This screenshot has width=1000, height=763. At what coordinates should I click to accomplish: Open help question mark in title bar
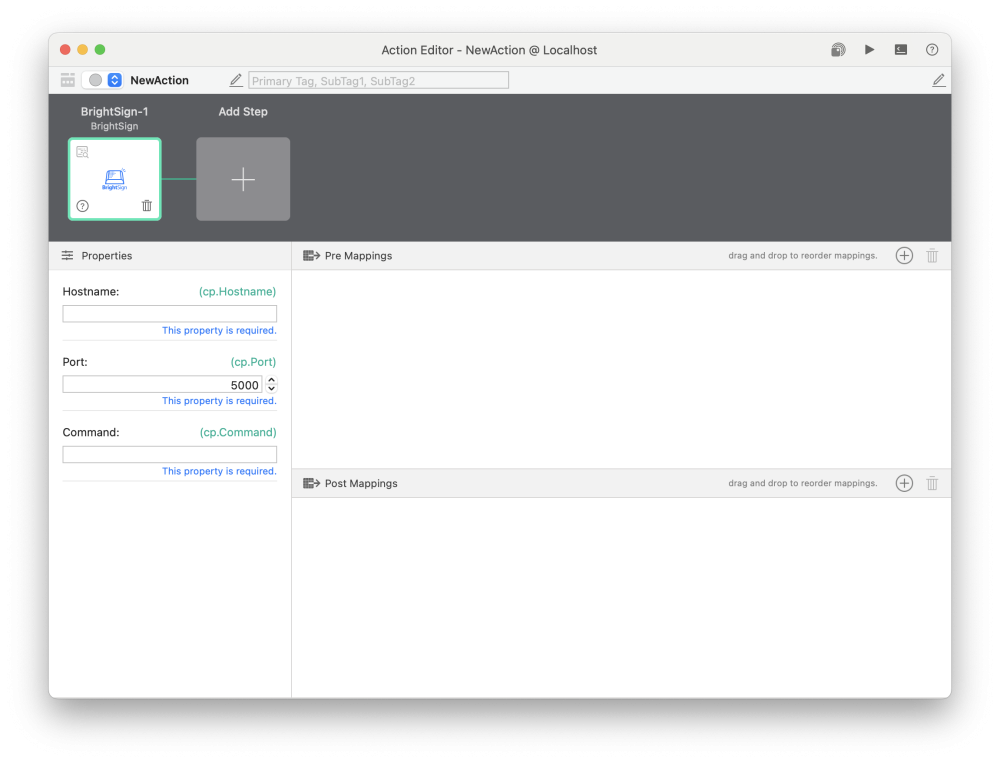tap(932, 50)
